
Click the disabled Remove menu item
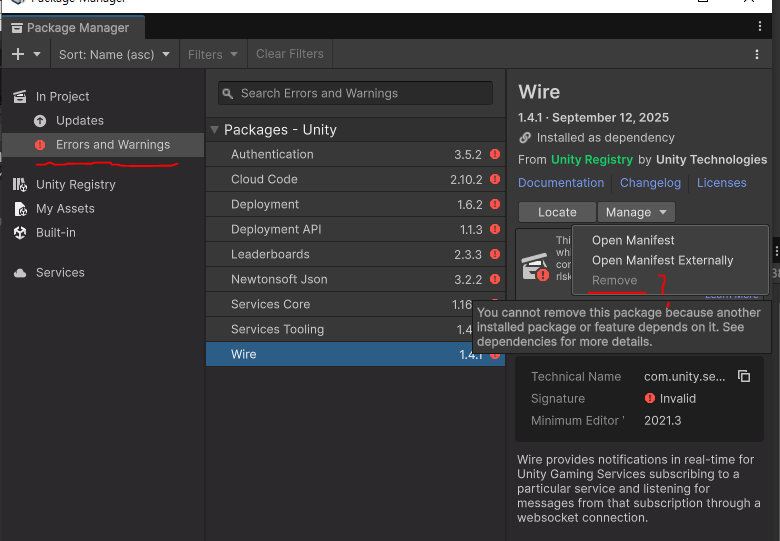[614, 280]
